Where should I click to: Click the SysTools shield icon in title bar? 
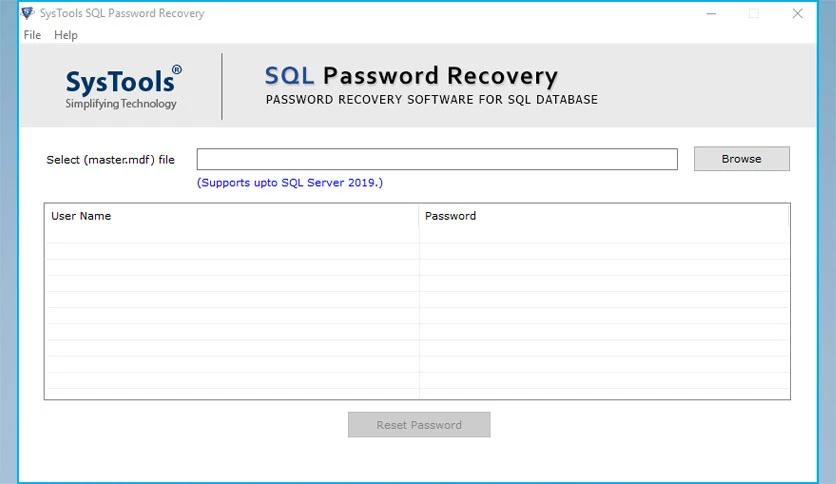tap(27, 13)
